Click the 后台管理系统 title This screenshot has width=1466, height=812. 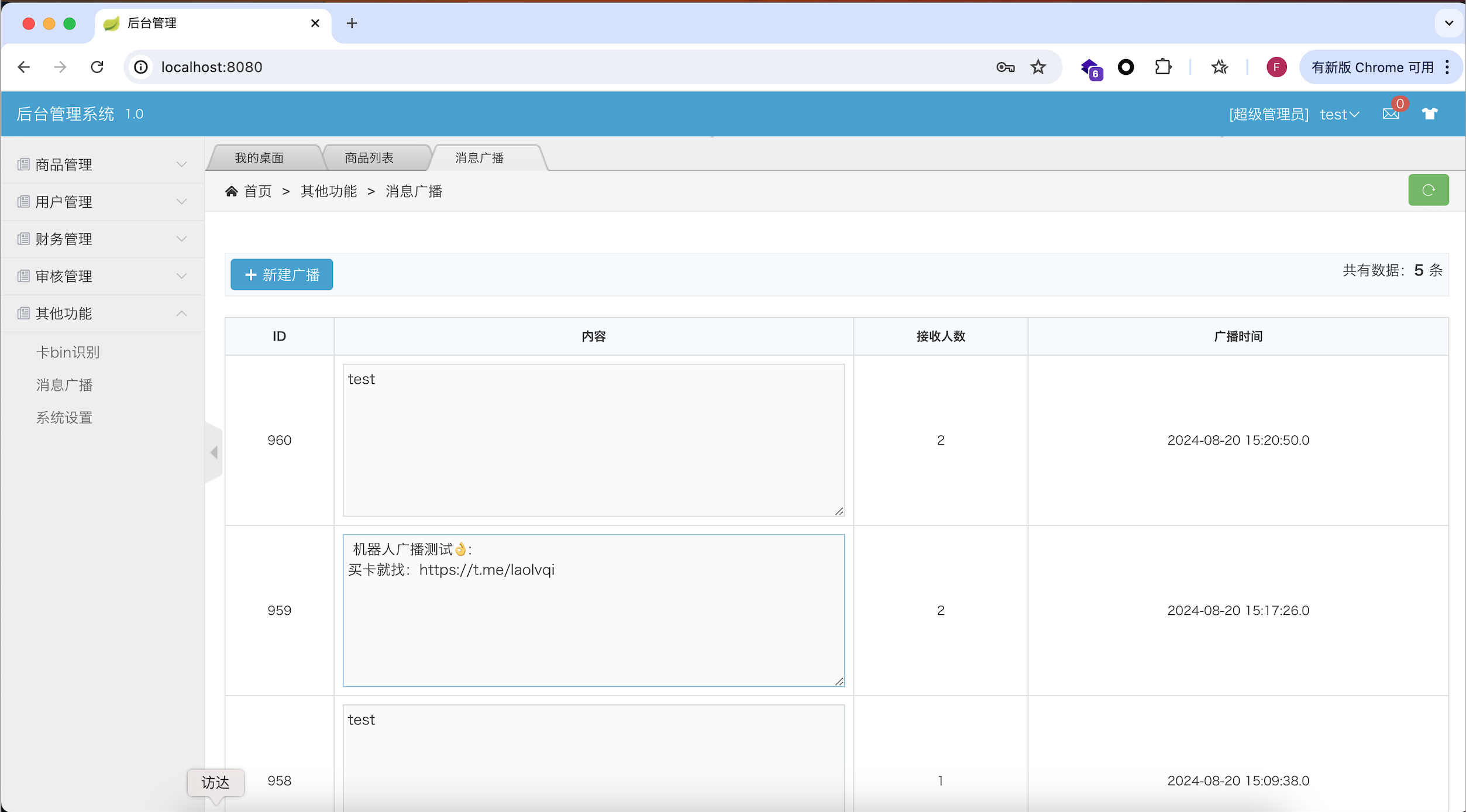point(66,114)
